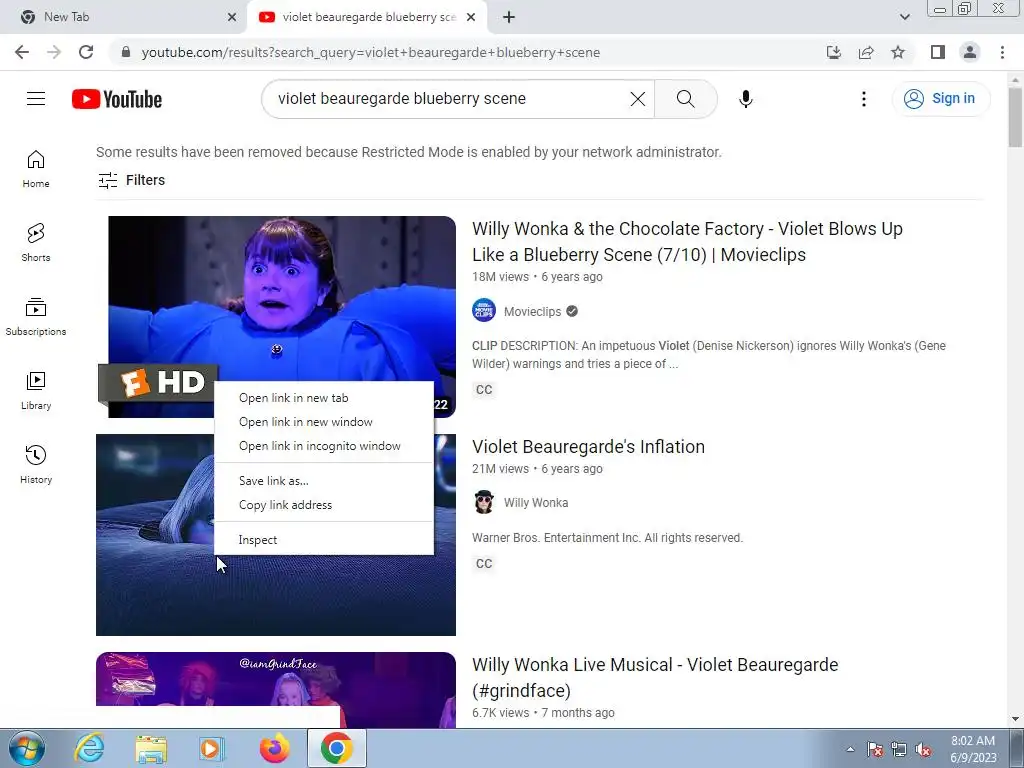The height and width of the screenshot is (768, 1024).
Task: Show hidden system tray icons arrow
Action: 850,749
